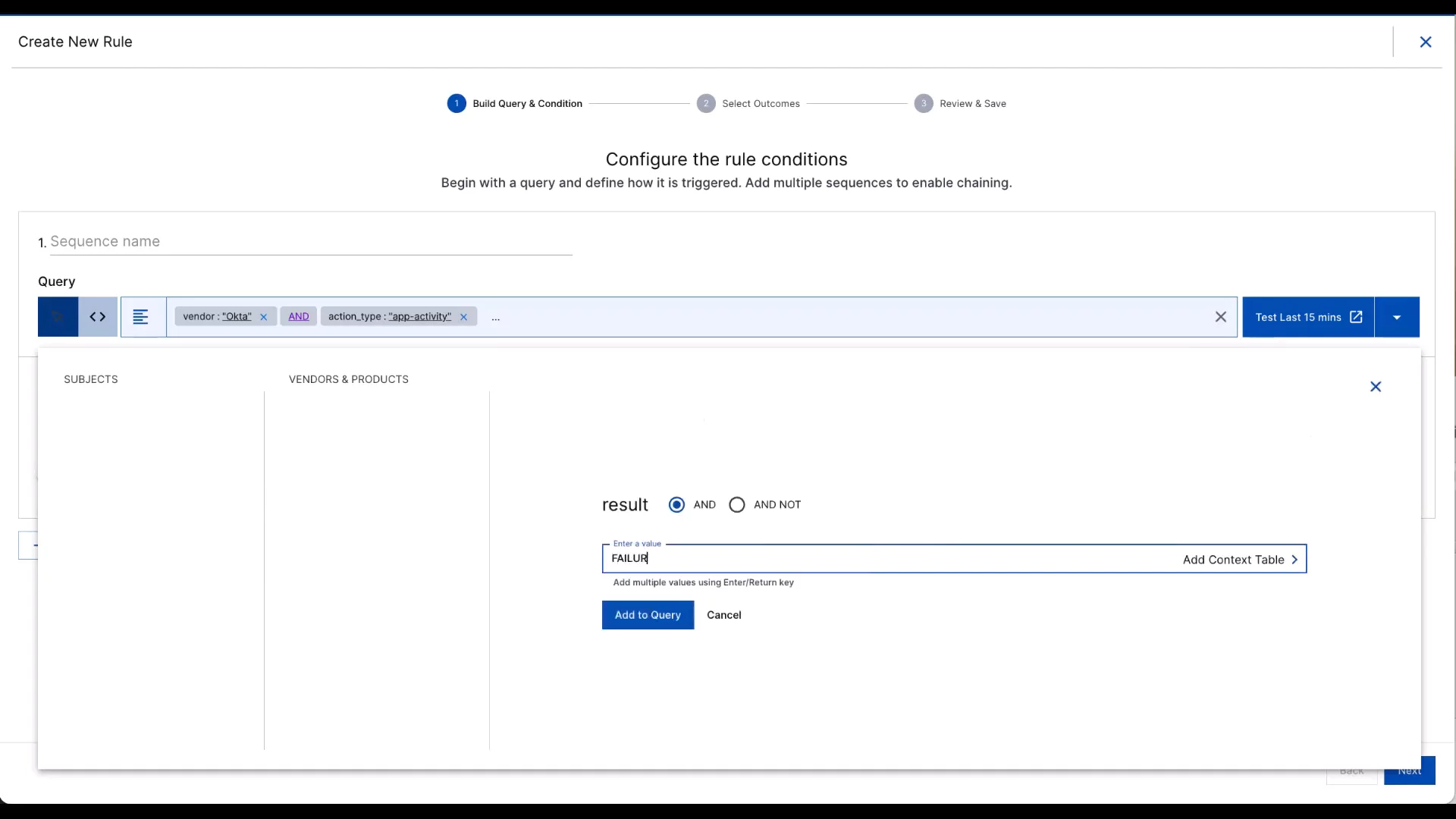The image size is (1456, 819).
Task: Expand Add Context Table chevron
Action: click(1294, 560)
